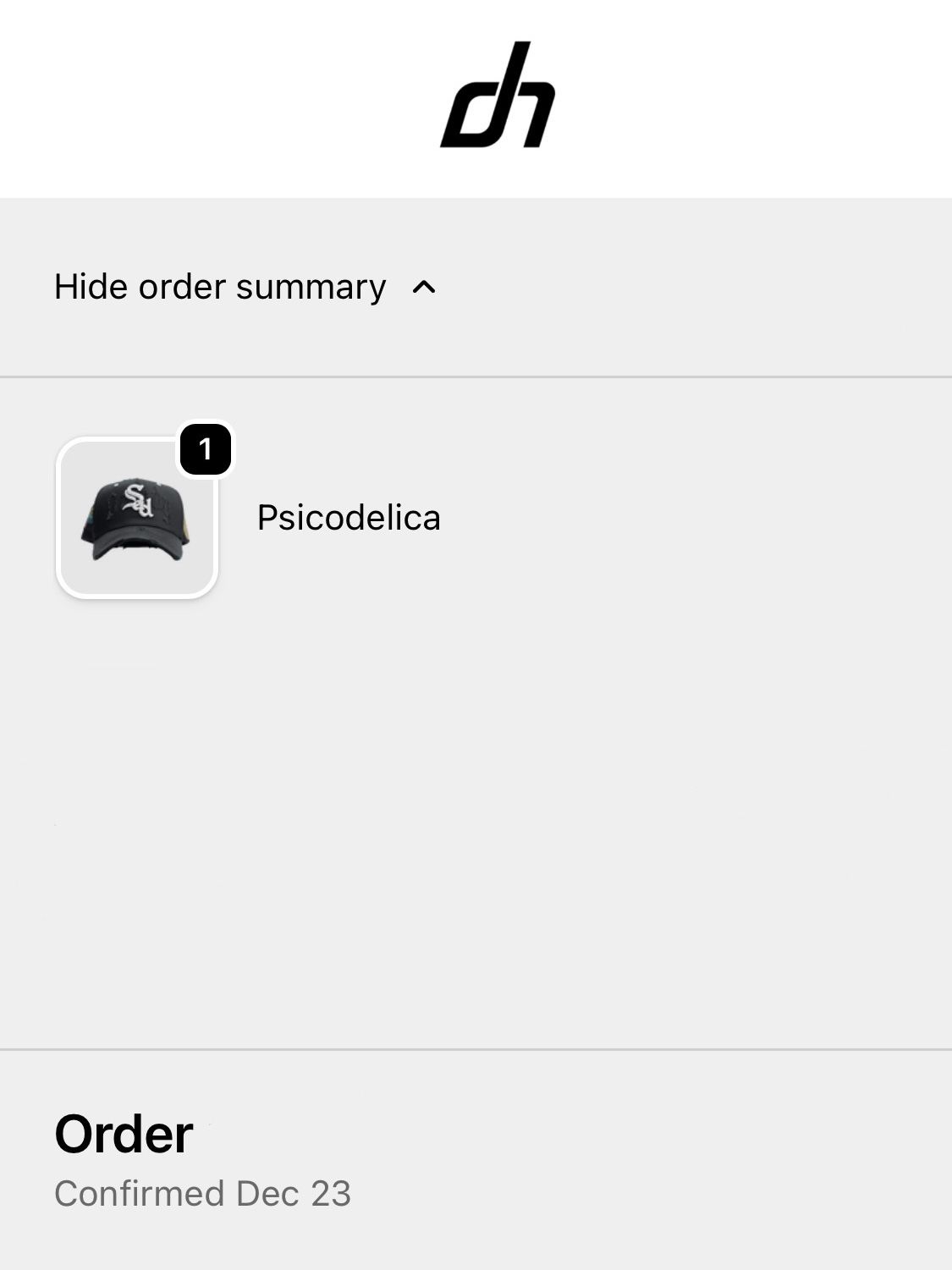Image resolution: width=952 pixels, height=1270 pixels.
Task: Click the word "Hide" in the summary toggle
Action: coord(91,287)
